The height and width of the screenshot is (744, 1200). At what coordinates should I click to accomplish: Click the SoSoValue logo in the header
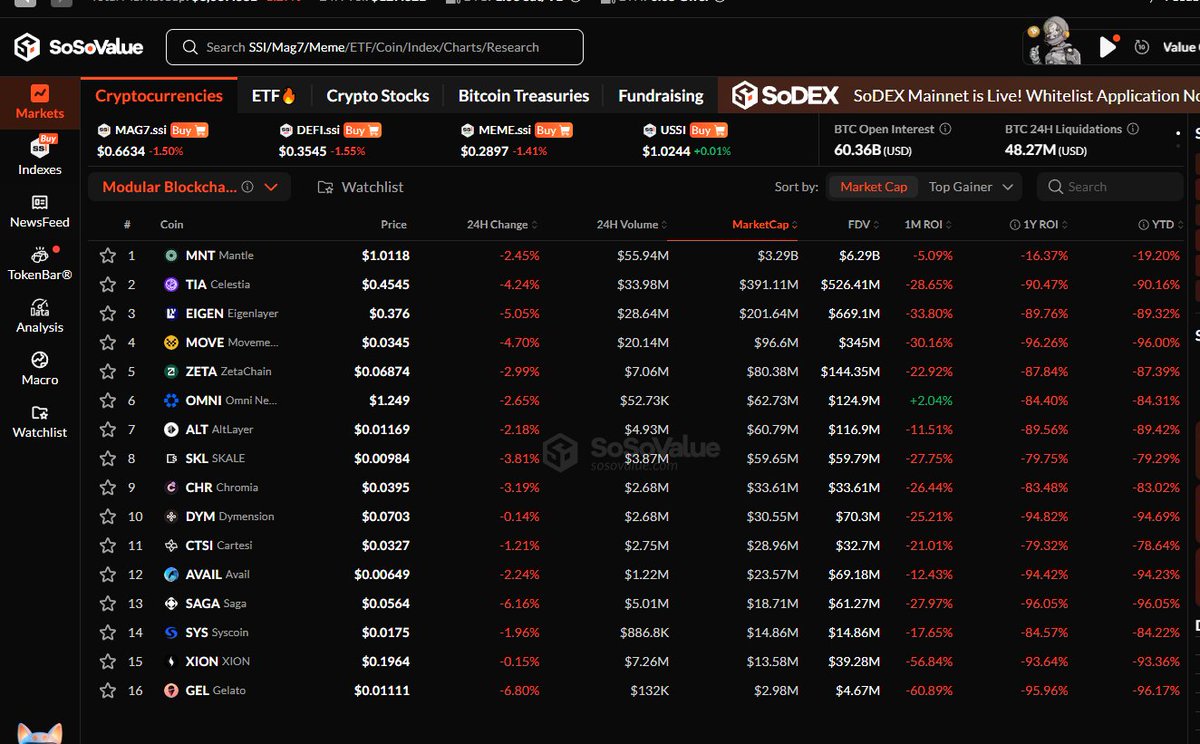(x=78, y=46)
